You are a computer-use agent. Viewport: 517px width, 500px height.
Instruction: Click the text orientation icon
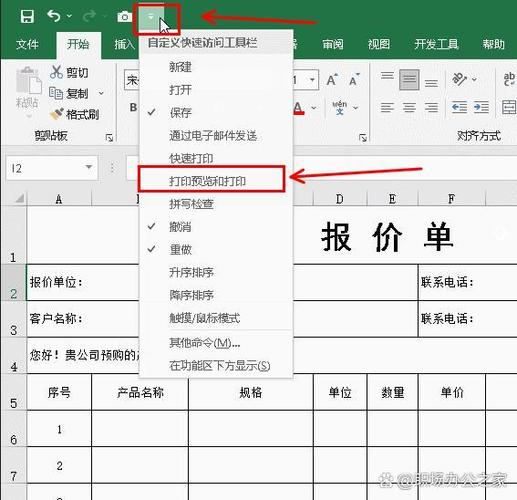tap(460, 79)
